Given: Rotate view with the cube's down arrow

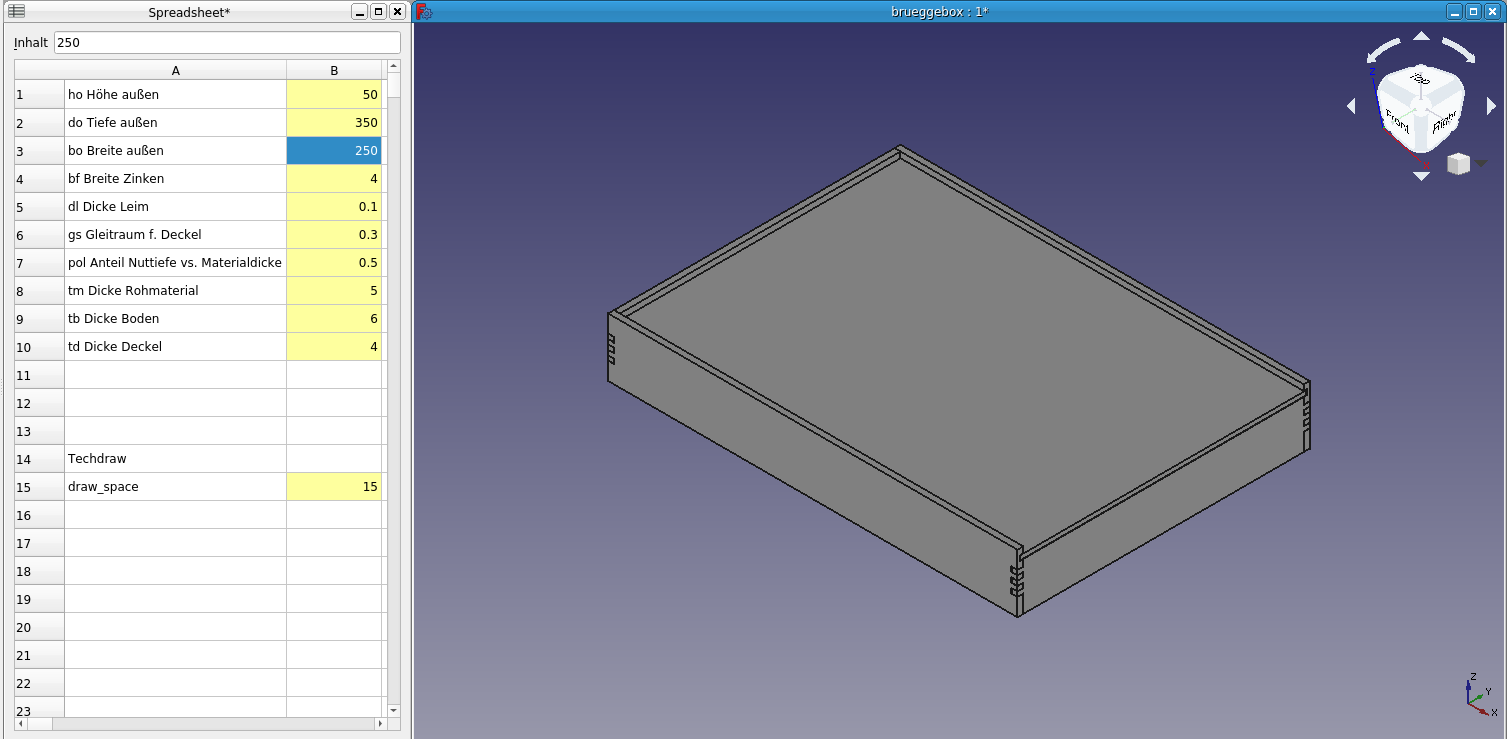Looking at the screenshot, I should click(x=1421, y=176).
